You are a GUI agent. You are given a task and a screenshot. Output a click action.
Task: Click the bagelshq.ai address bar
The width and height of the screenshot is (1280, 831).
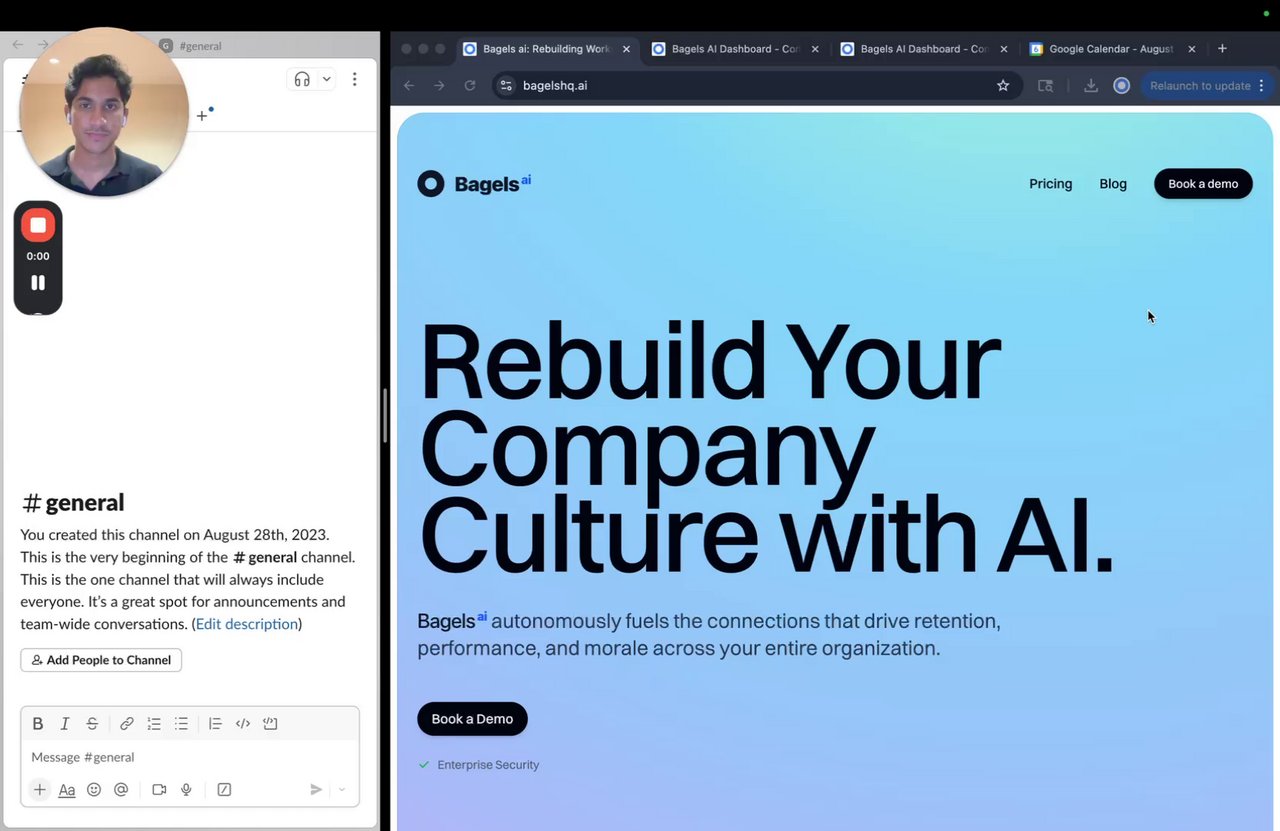757,86
